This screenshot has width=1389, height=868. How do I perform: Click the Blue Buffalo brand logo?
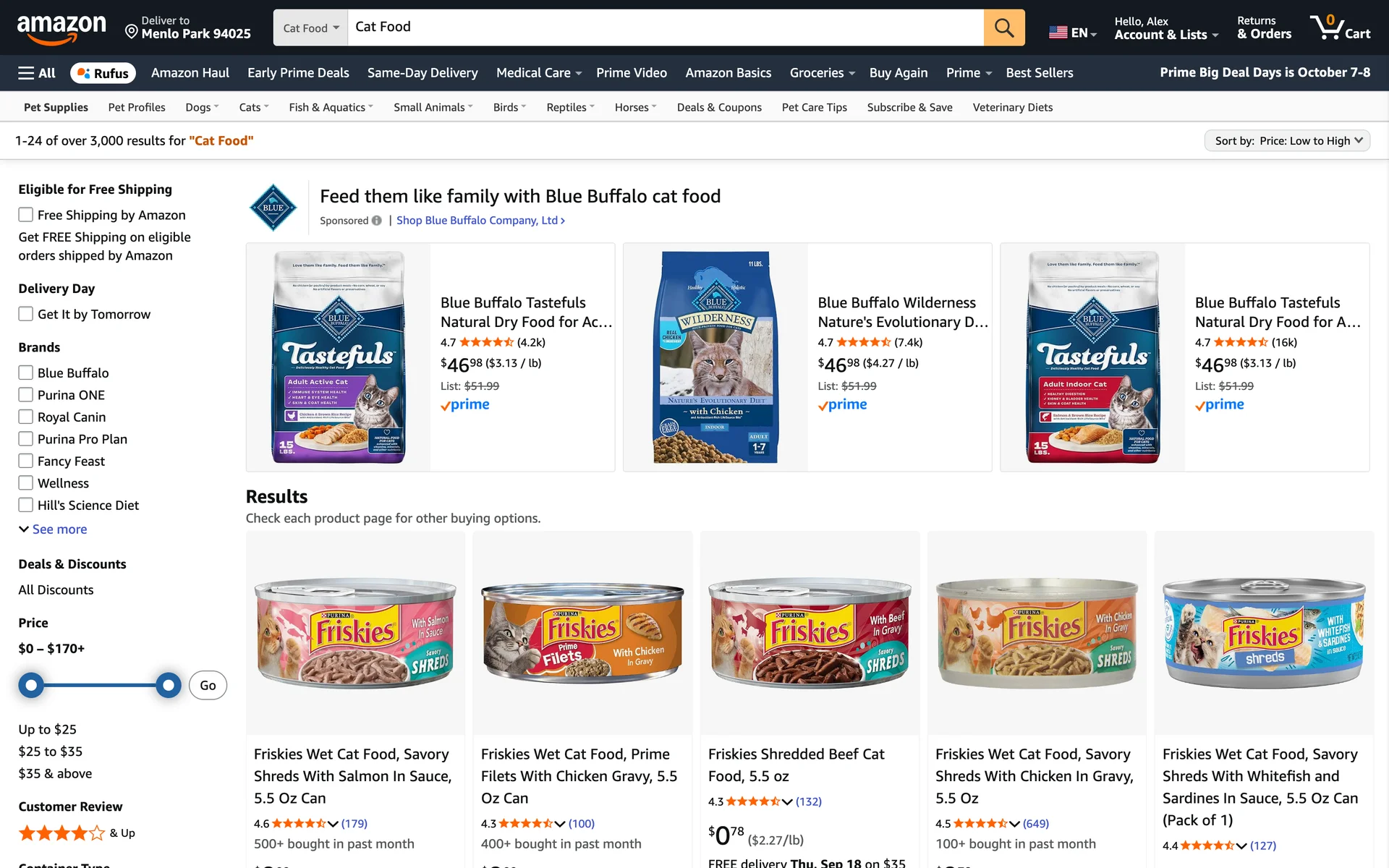[273, 208]
